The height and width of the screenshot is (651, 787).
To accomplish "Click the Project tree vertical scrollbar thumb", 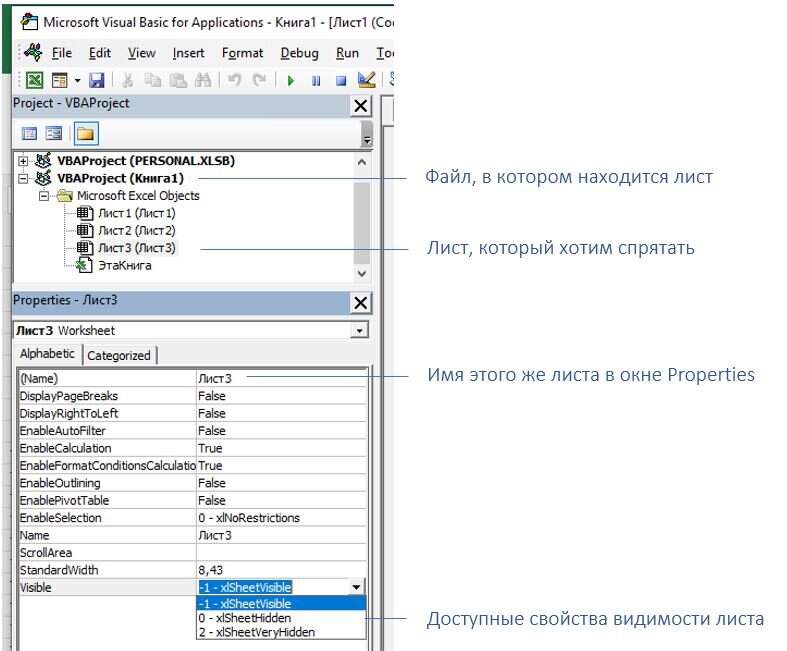I will [x=361, y=223].
